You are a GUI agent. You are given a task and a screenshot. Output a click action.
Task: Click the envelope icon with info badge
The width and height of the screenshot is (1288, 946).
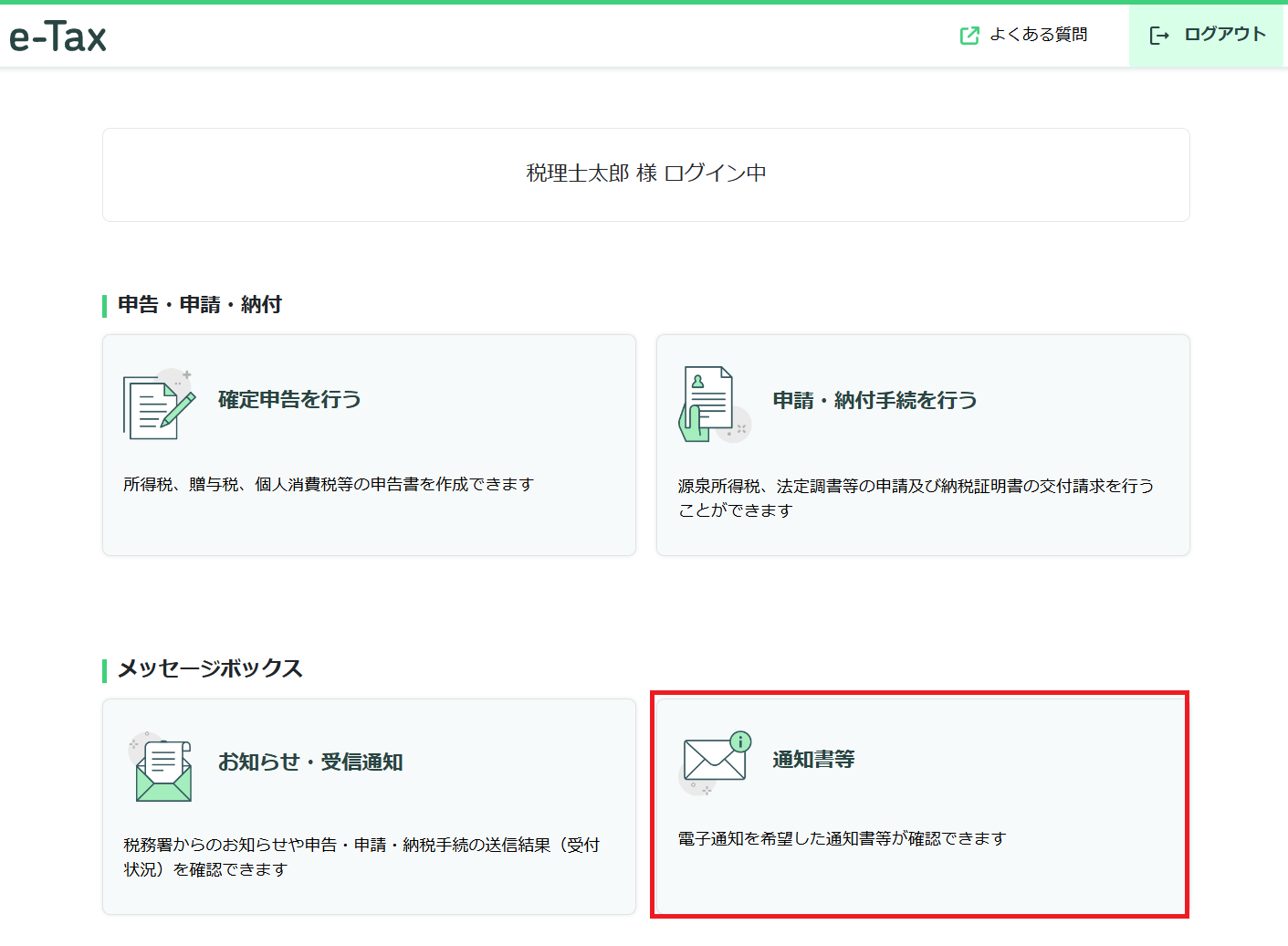pyautogui.click(x=716, y=759)
